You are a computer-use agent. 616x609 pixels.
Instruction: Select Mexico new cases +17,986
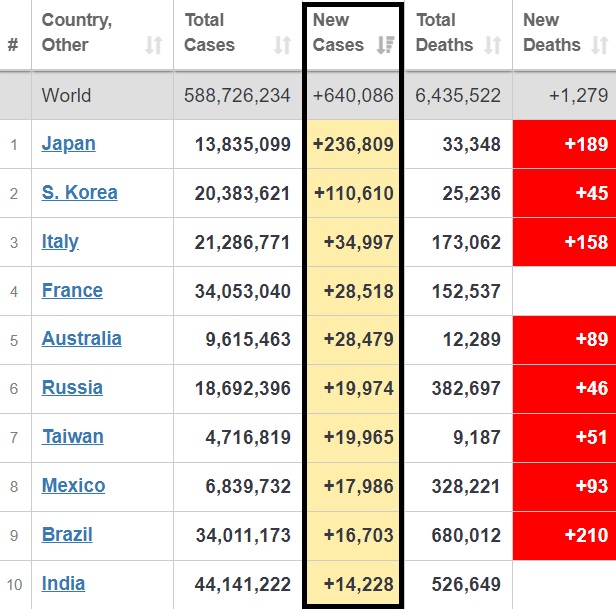pyautogui.click(x=359, y=486)
